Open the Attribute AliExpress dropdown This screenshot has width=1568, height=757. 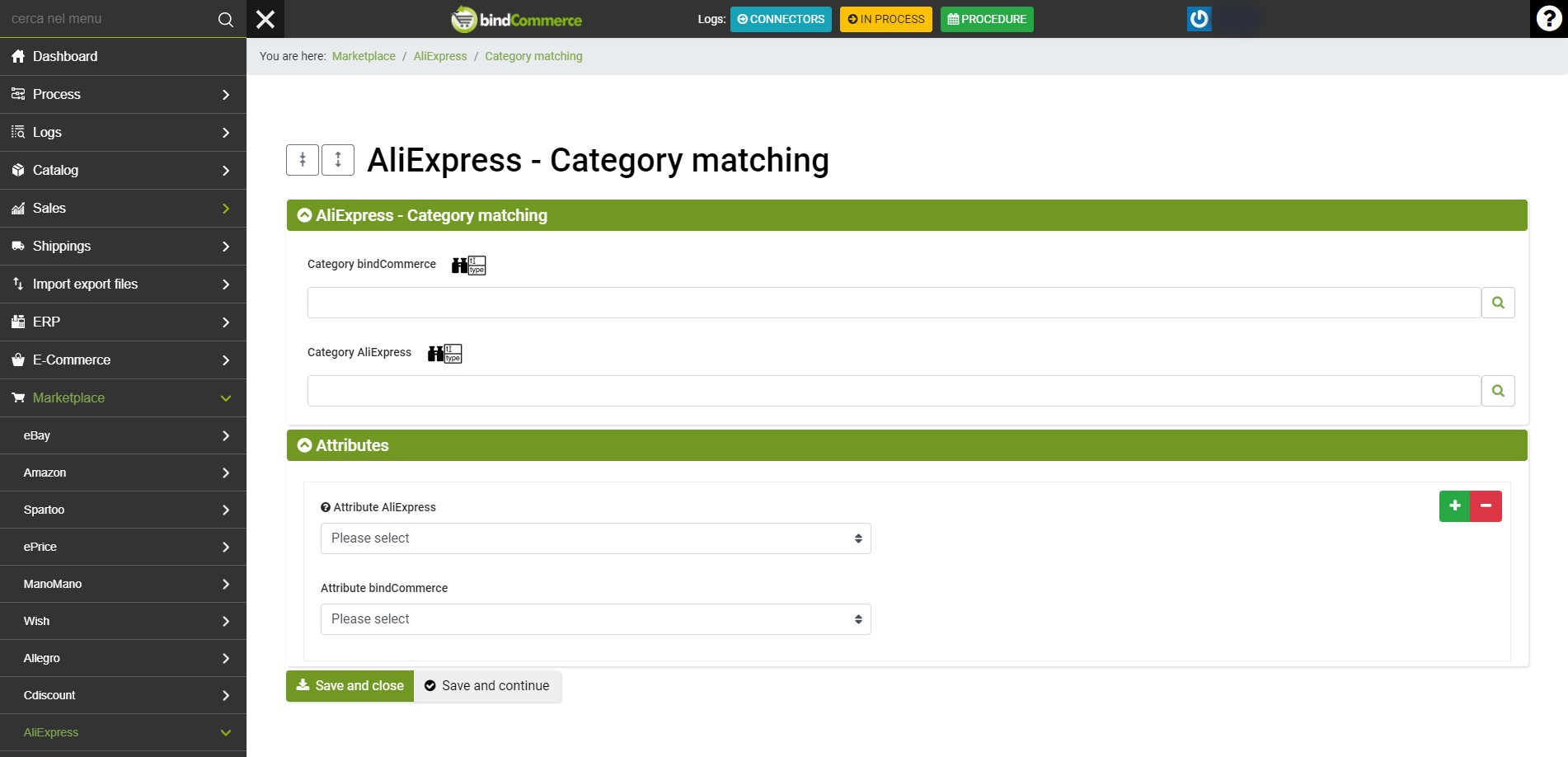pos(595,538)
